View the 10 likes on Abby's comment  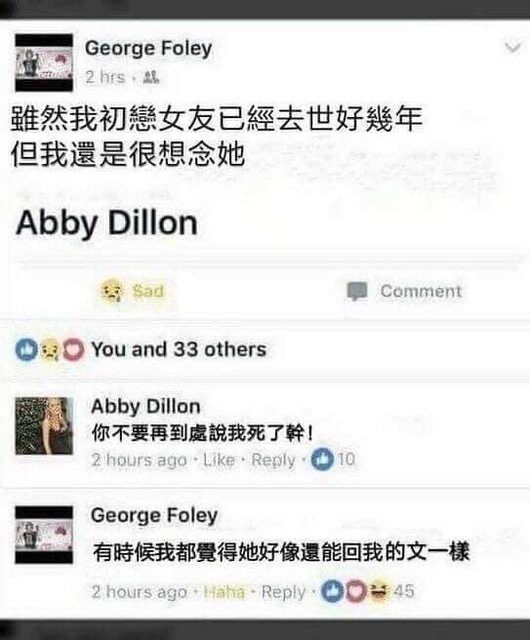click(x=333, y=459)
